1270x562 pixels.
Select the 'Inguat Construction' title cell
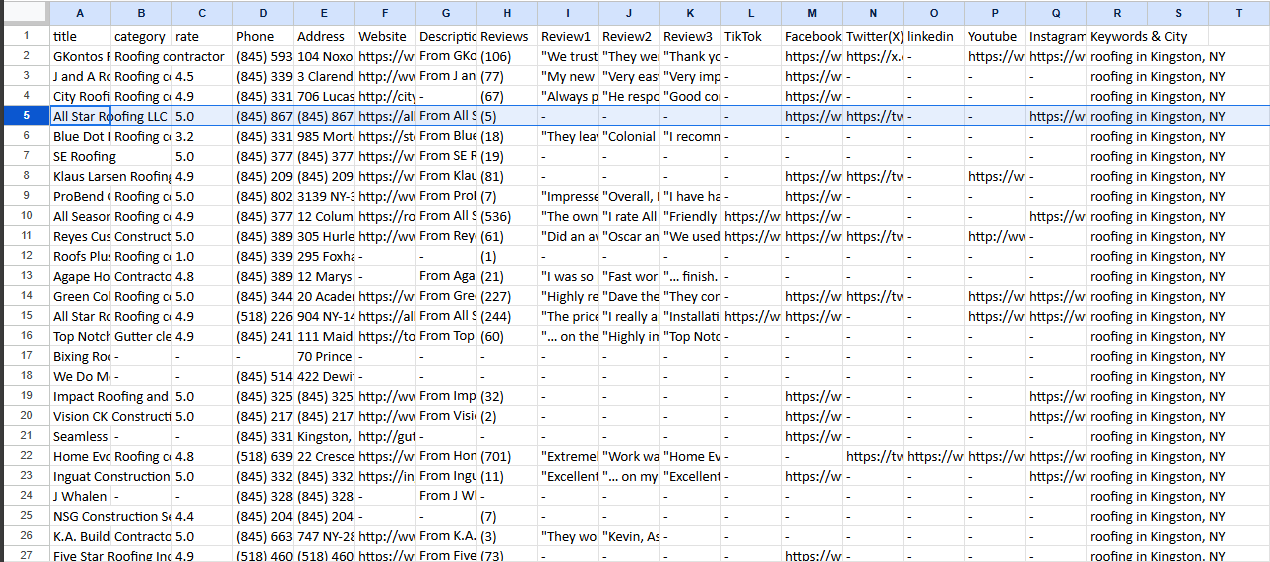tap(80, 476)
